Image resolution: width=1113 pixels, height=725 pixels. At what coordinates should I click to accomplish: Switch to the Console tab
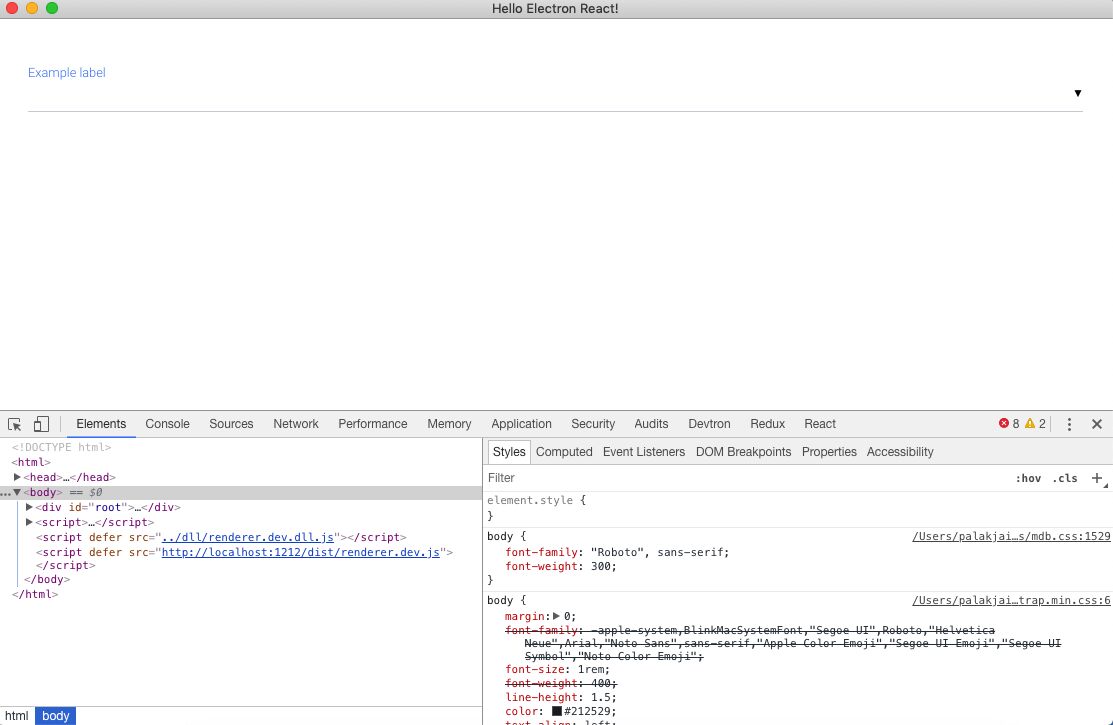pos(168,424)
